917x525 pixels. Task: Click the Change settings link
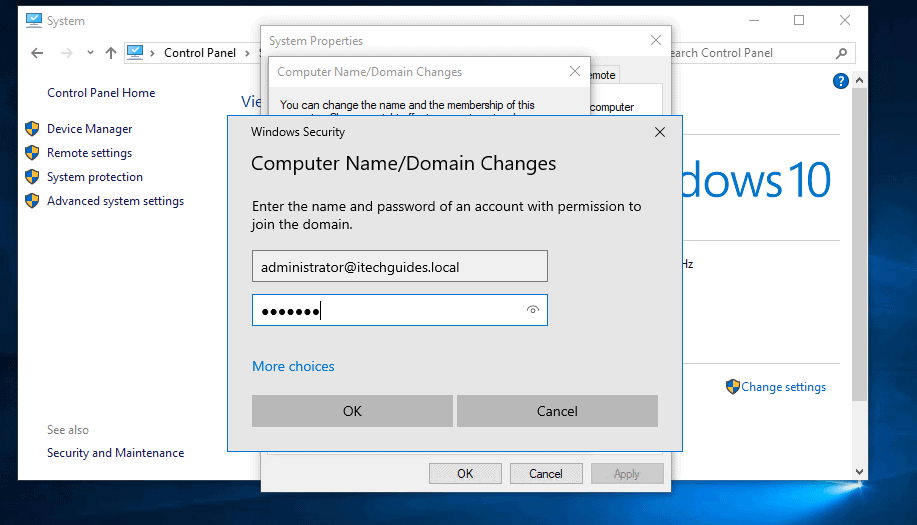(783, 387)
